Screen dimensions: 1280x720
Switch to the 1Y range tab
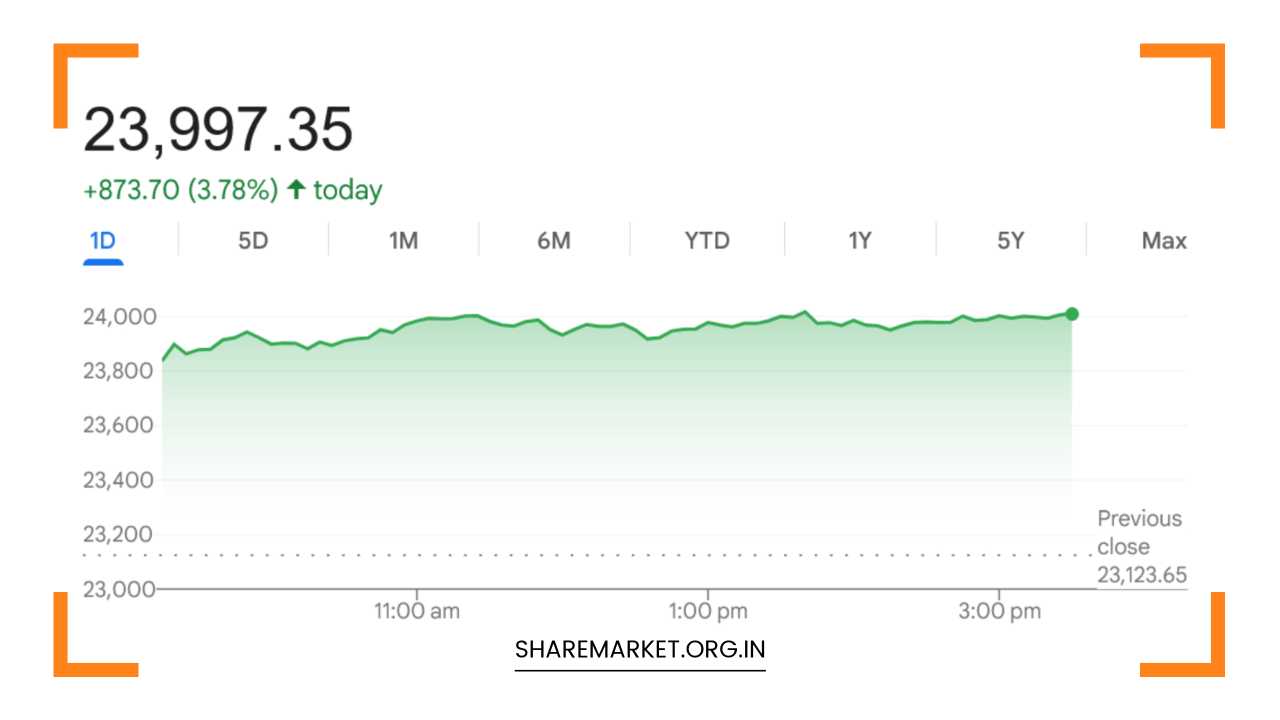pos(860,241)
